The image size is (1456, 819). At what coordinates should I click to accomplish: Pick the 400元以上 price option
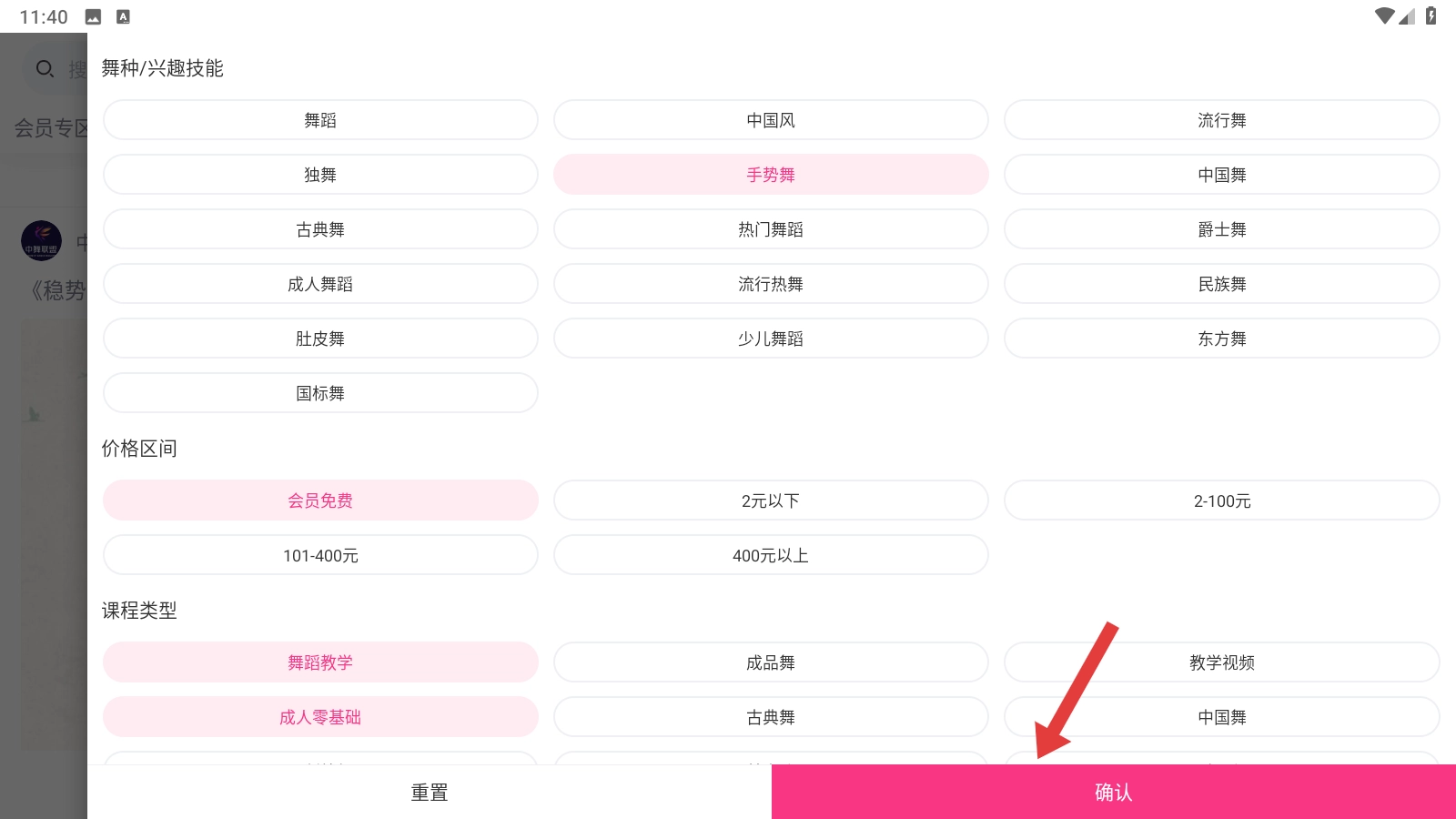(x=771, y=555)
